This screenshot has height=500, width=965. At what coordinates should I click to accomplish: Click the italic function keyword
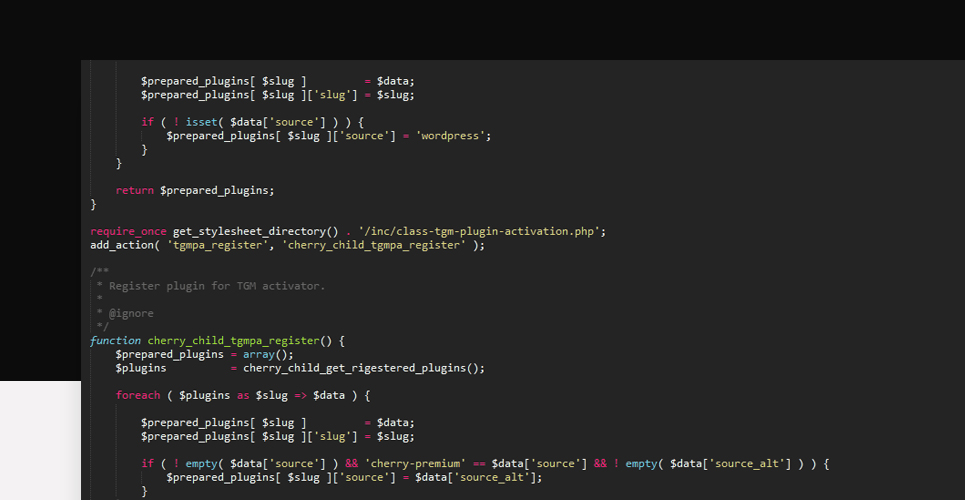[115, 341]
